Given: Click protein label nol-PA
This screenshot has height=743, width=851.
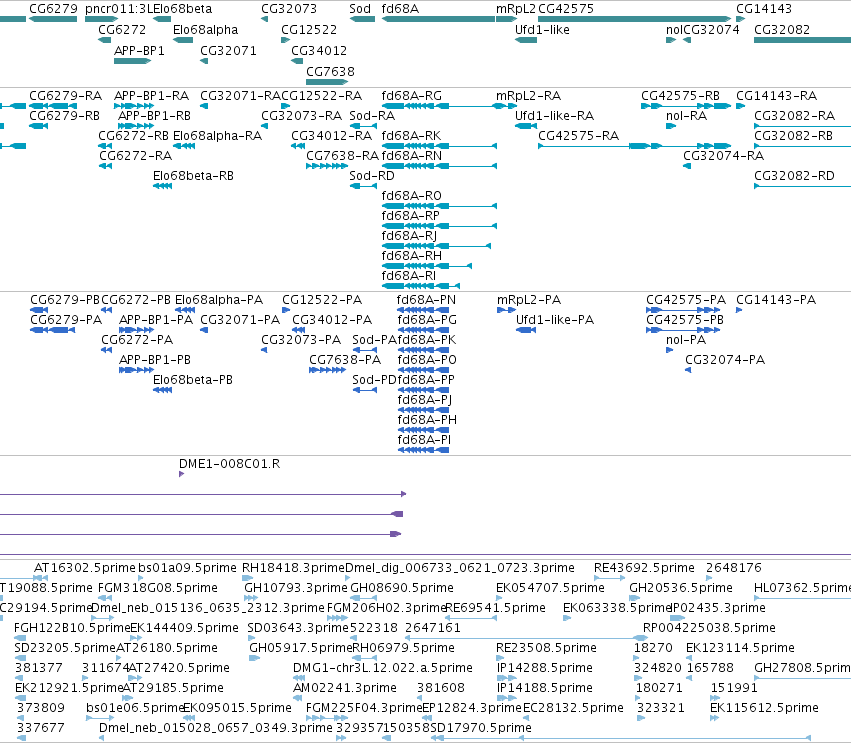Looking at the screenshot, I should pos(685,340).
